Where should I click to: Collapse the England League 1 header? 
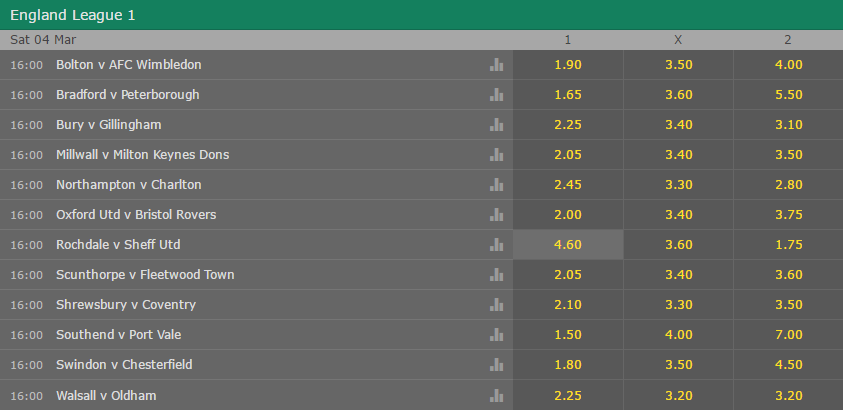point(422,15)
